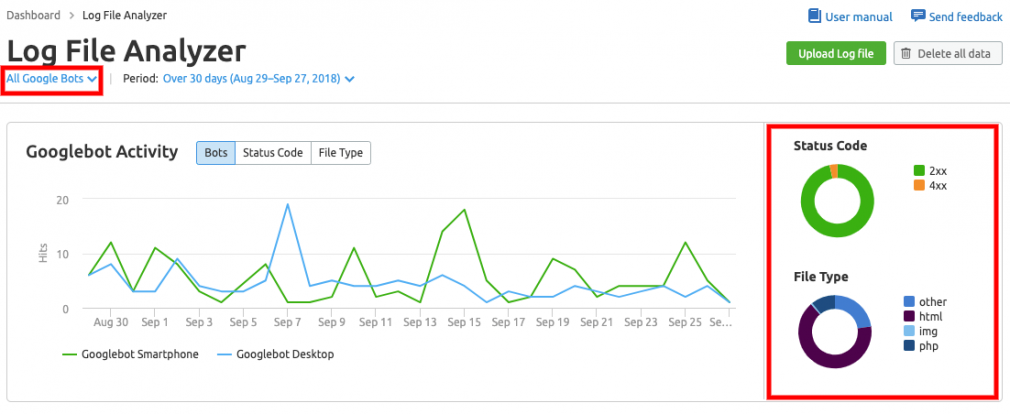Select the Bots chart view
The width and height of the screenshot is (1010, 414).
coord(216,153)
